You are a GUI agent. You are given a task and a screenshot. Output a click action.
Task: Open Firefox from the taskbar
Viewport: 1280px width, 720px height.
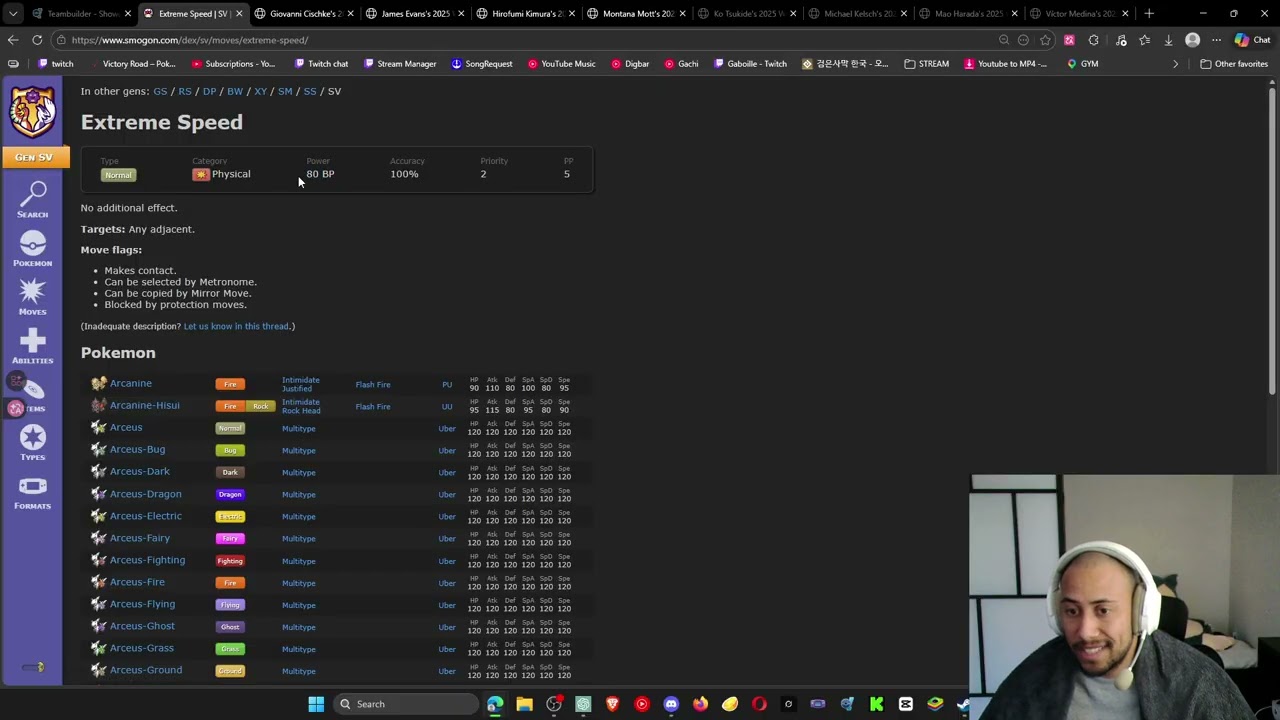700,704
